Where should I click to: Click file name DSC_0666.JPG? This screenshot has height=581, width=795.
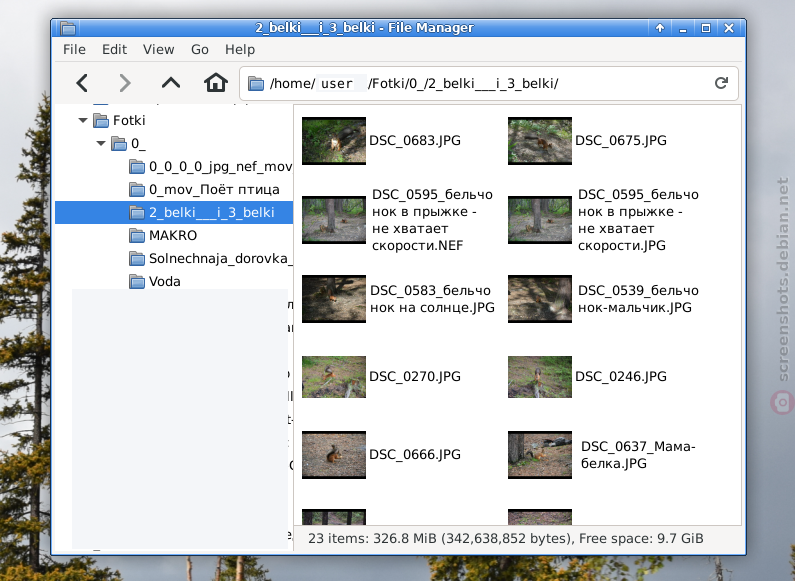[x=415, y=455]
